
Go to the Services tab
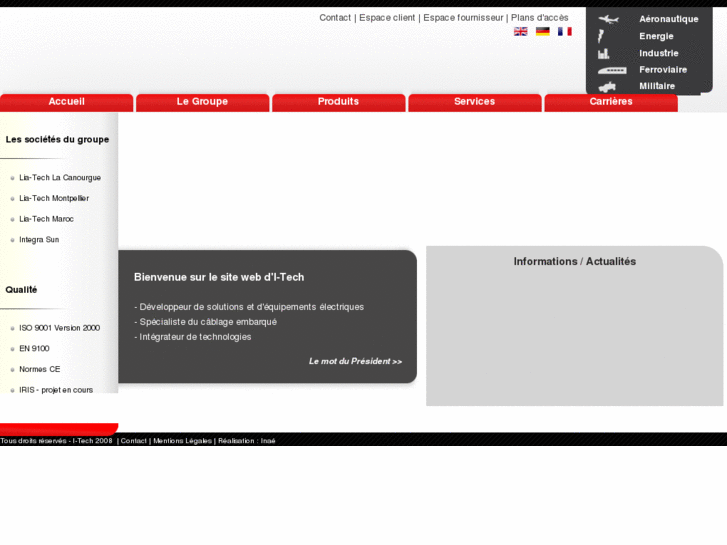tap(475, 103)
